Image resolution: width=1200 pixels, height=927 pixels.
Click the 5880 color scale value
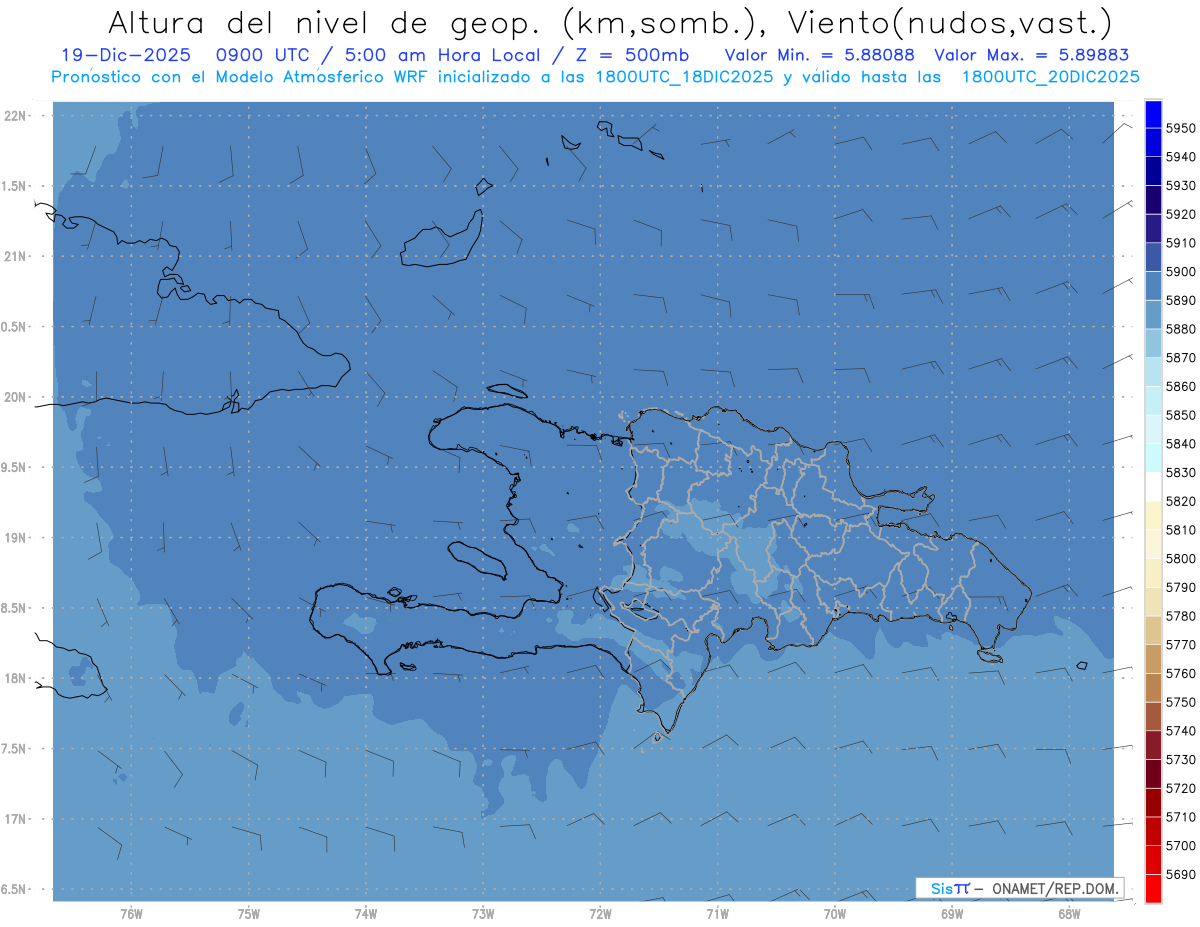pyautogui.click(x=1181, y=329)
